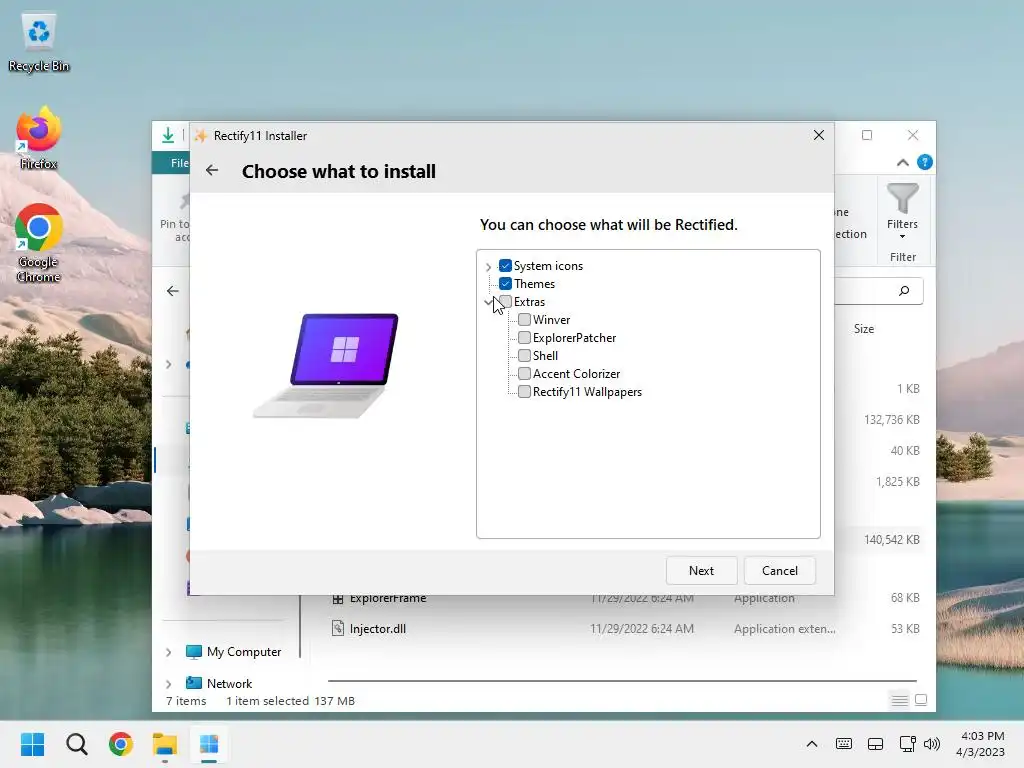The height and width of the screenshot is (768, 1024).
Task: Expand the collapsed navigation pane node above
Action: [168, 364]
